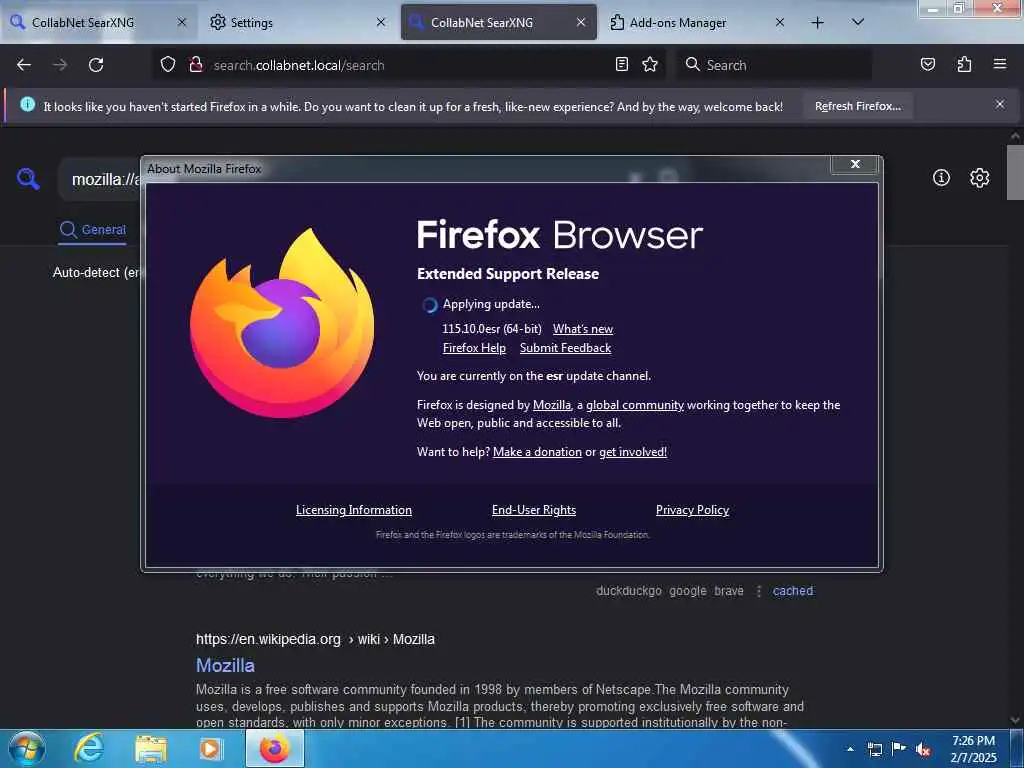Image resolution: width=1024 pixels, height=768 pixels.
Task: List all tabs dropdown arrow
Action: 858,22
